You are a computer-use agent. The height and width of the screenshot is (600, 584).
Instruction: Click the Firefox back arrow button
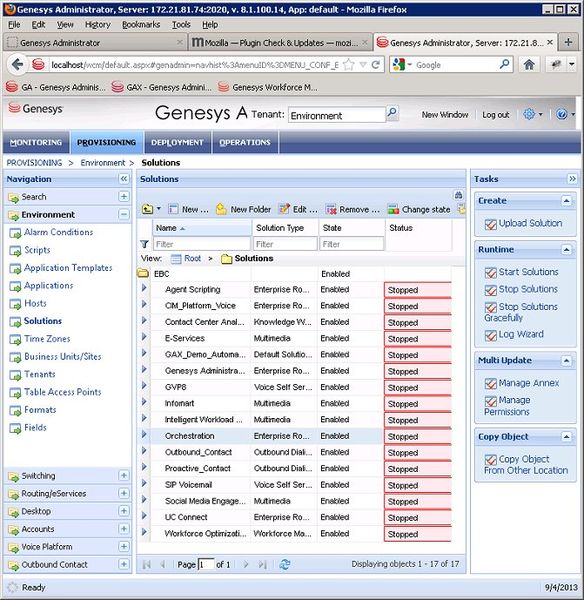[17, 64]
